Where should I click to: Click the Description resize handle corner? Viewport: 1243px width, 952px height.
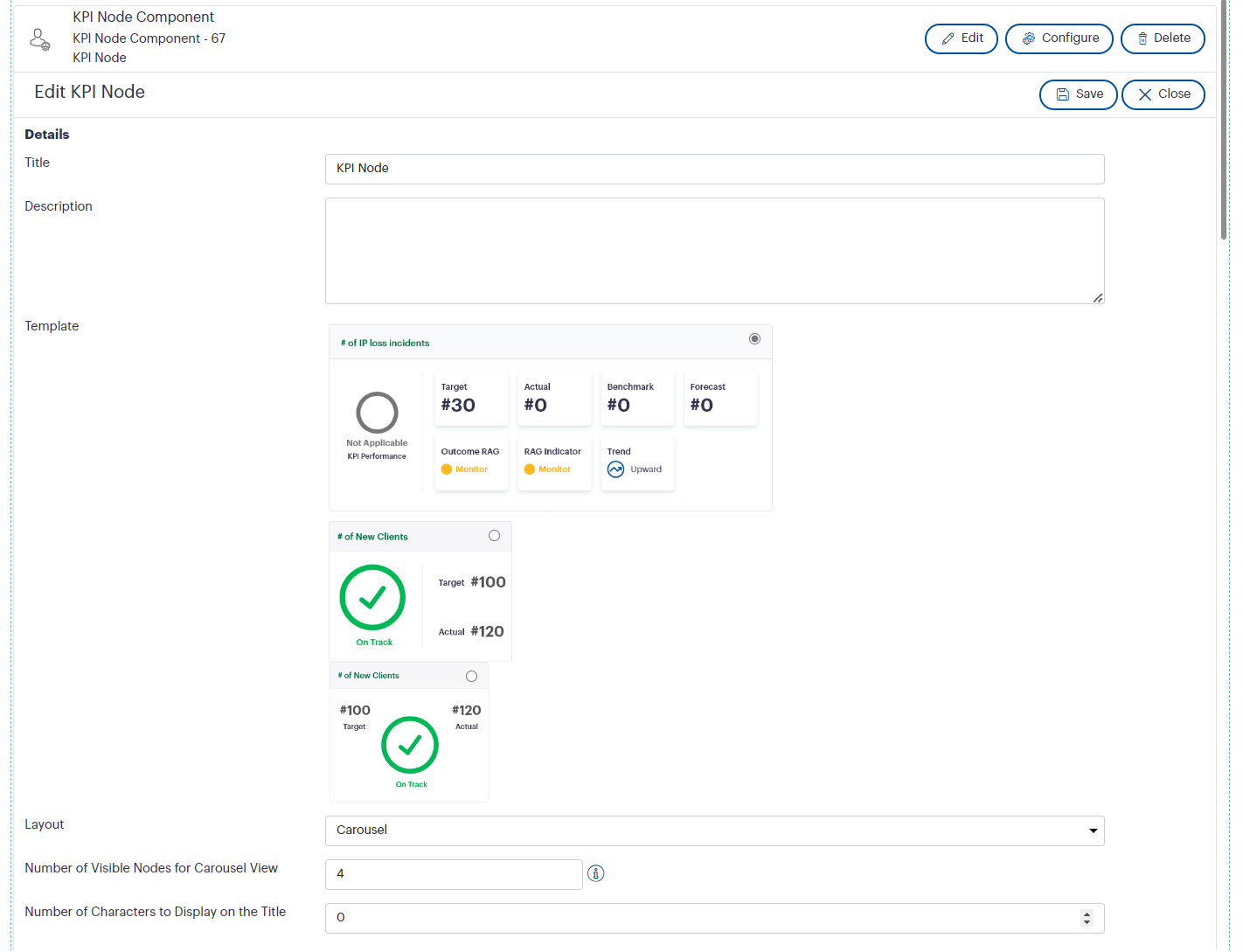[x=1098, y=298]
